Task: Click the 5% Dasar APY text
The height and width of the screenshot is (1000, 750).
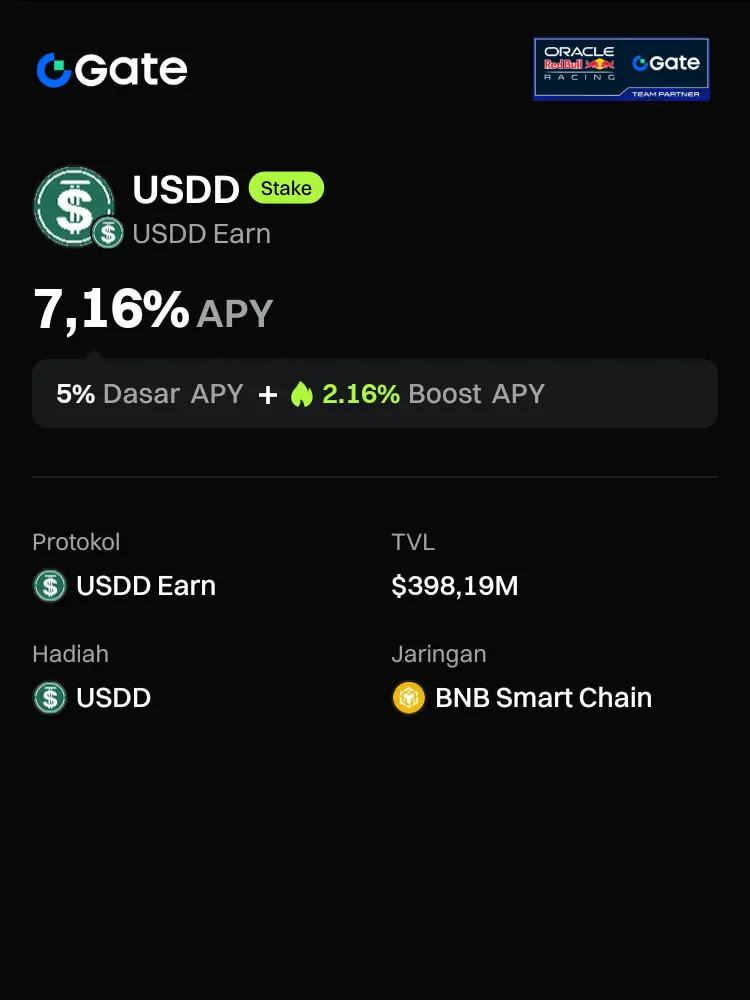Action: pyautogui.click(x=150, y=394)
